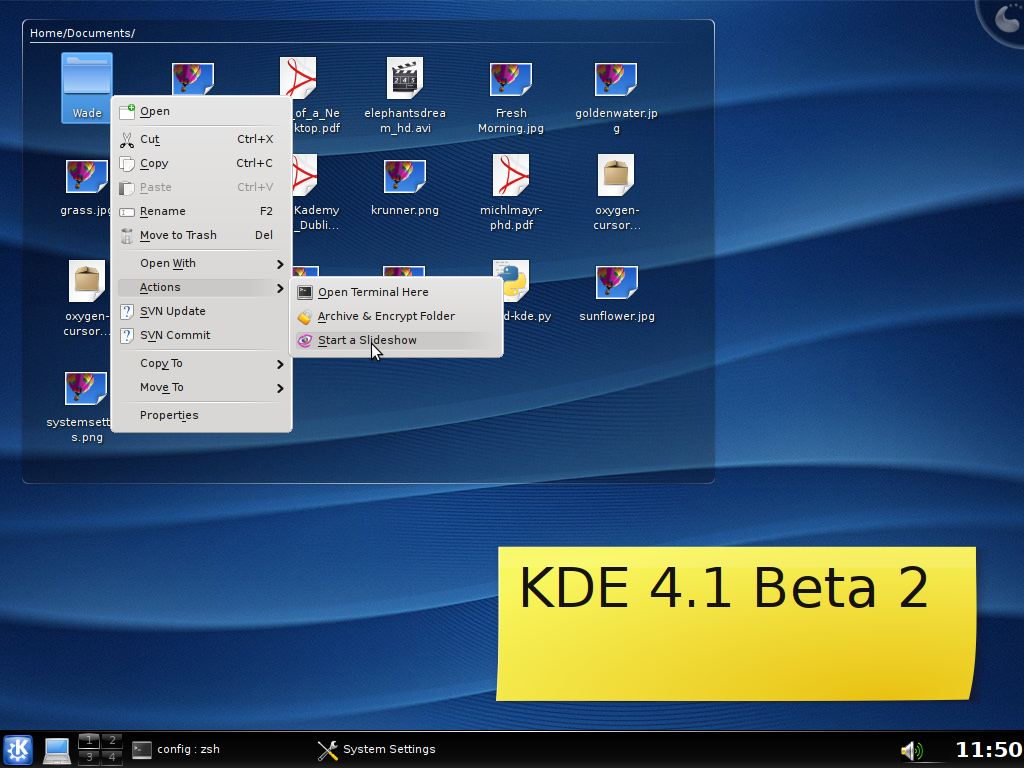Select the PDF icon ending in ktop.pdf
1024x768 pixels.
pos(298,78)
